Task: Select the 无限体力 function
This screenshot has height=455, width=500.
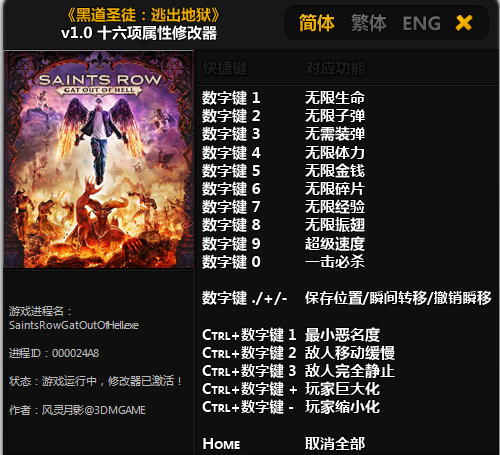Action: click(335, 152)
